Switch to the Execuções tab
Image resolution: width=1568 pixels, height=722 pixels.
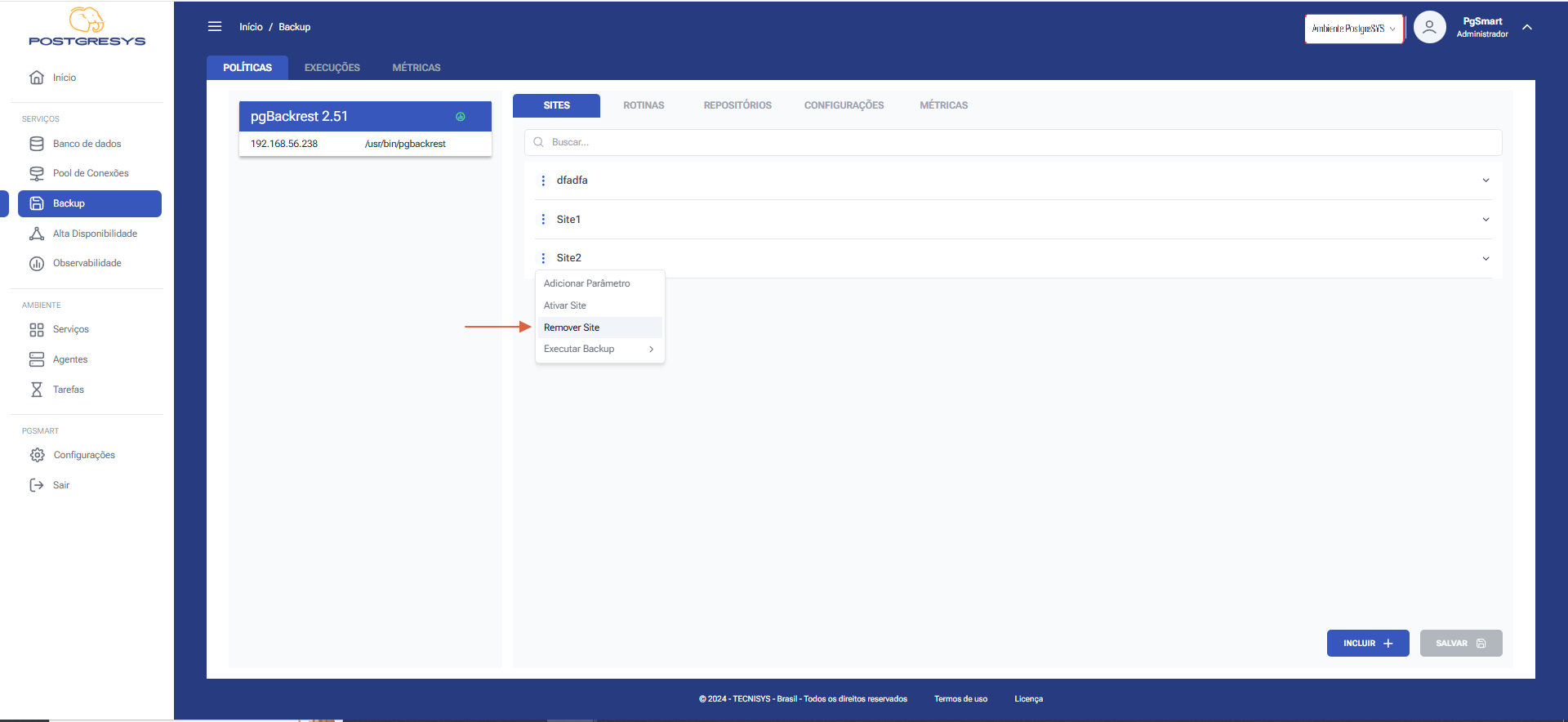(x=332, y=68)
